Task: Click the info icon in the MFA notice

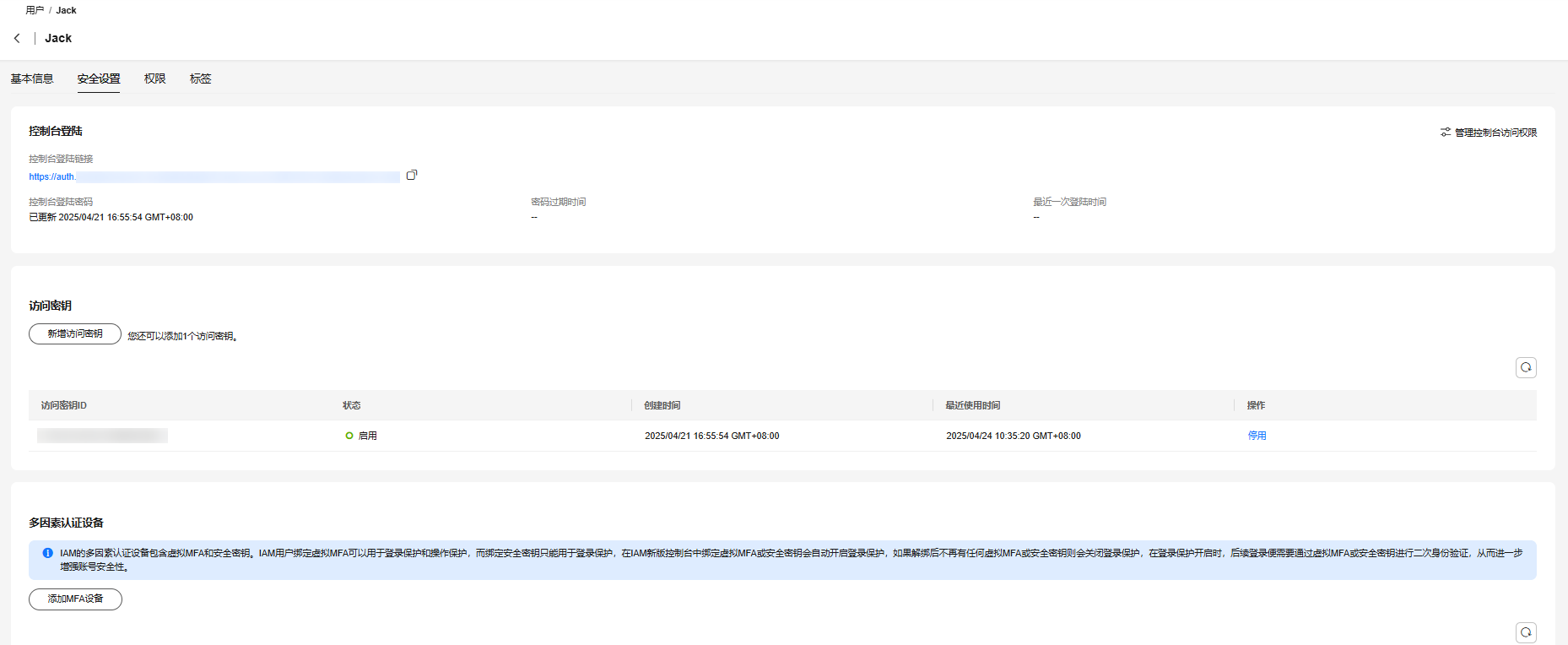Action: click(47, 553)
